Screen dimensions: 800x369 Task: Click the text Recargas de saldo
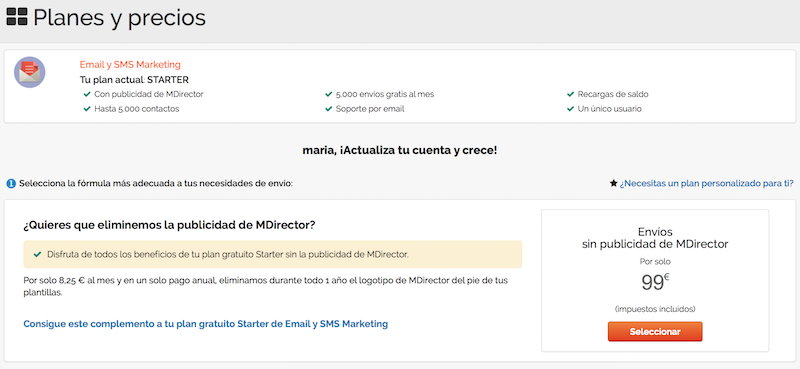pos(613,94)
